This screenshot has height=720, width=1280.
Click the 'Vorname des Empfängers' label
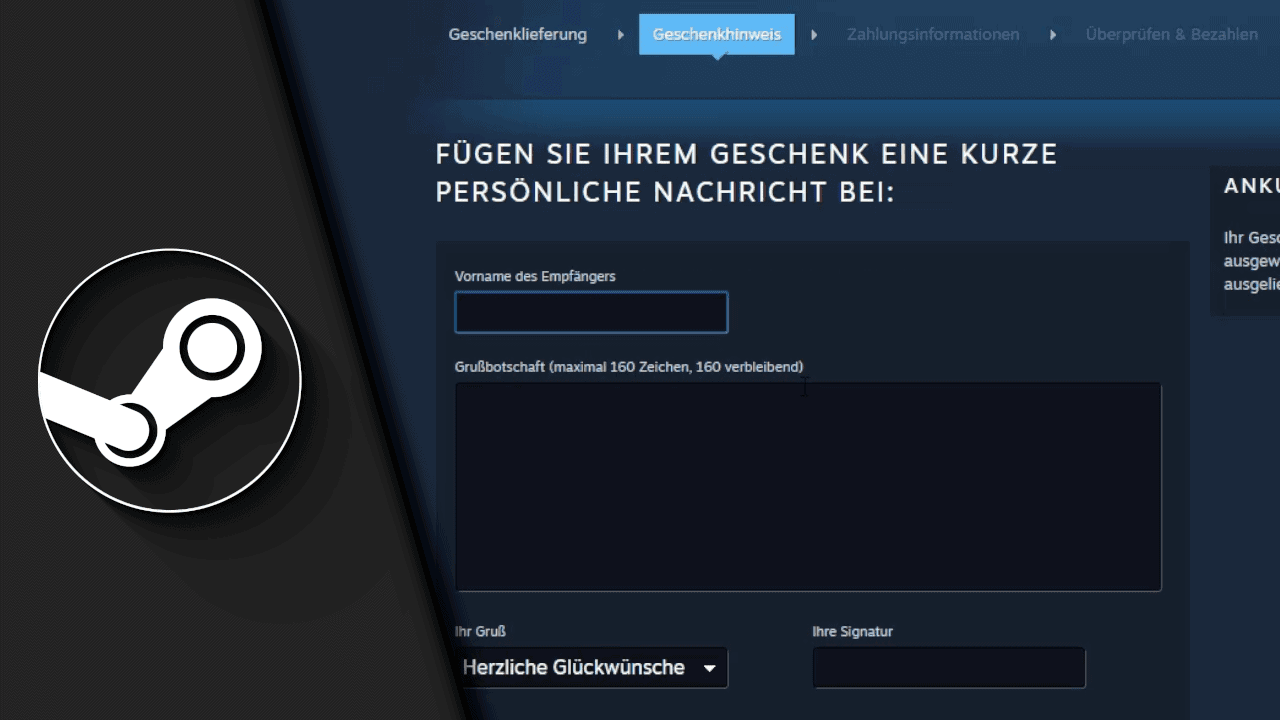(535, 276)
